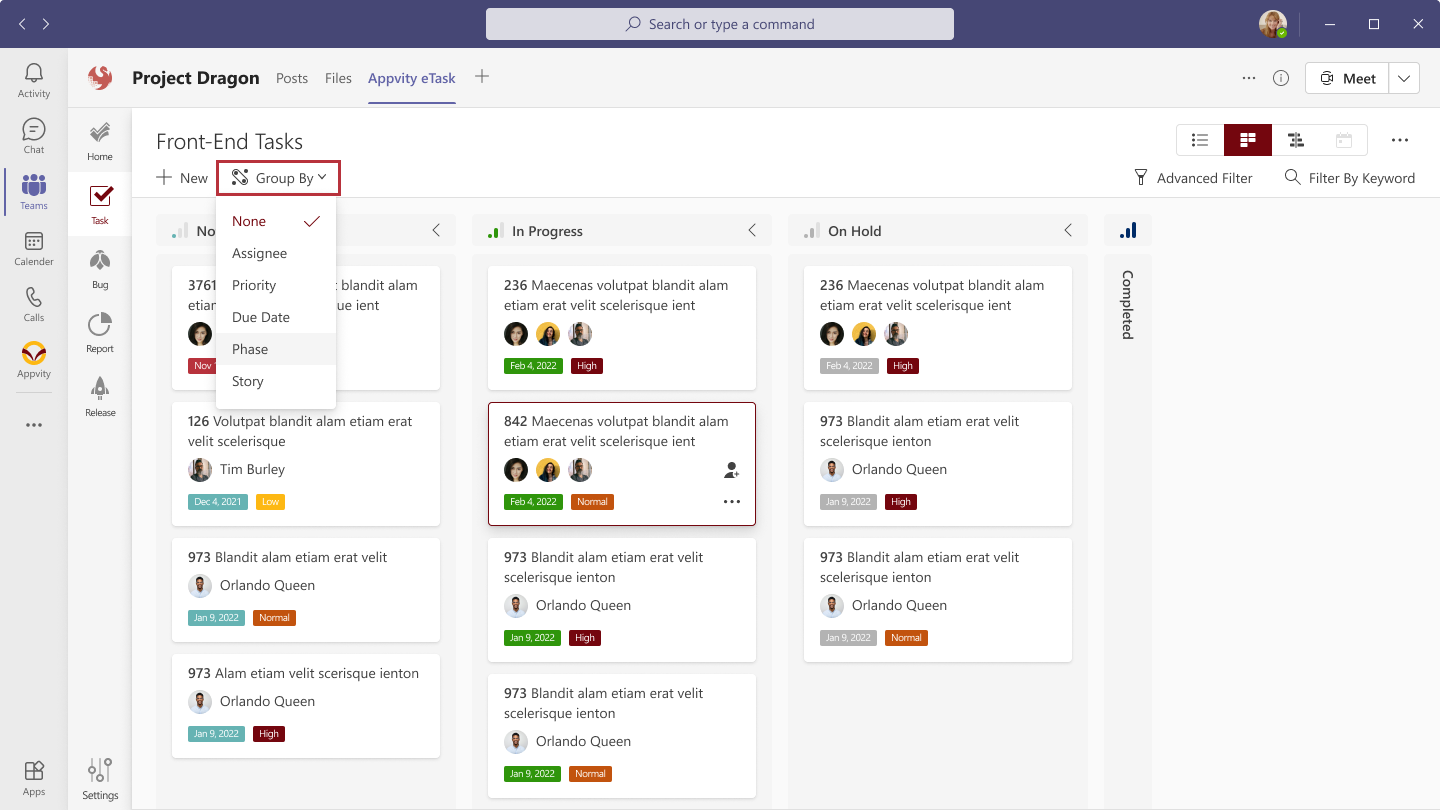Switch to the Posts tab

click(x=292, y=77)
